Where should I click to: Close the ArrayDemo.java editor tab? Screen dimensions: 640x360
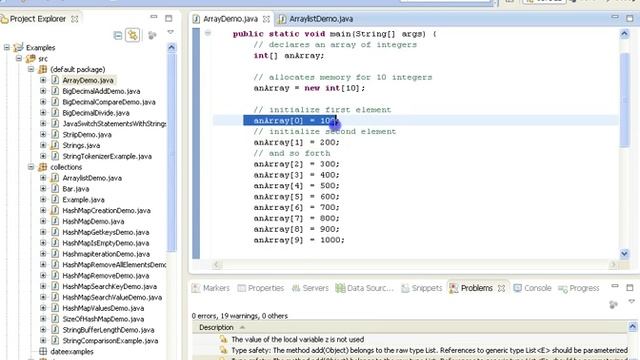(266, 19)
